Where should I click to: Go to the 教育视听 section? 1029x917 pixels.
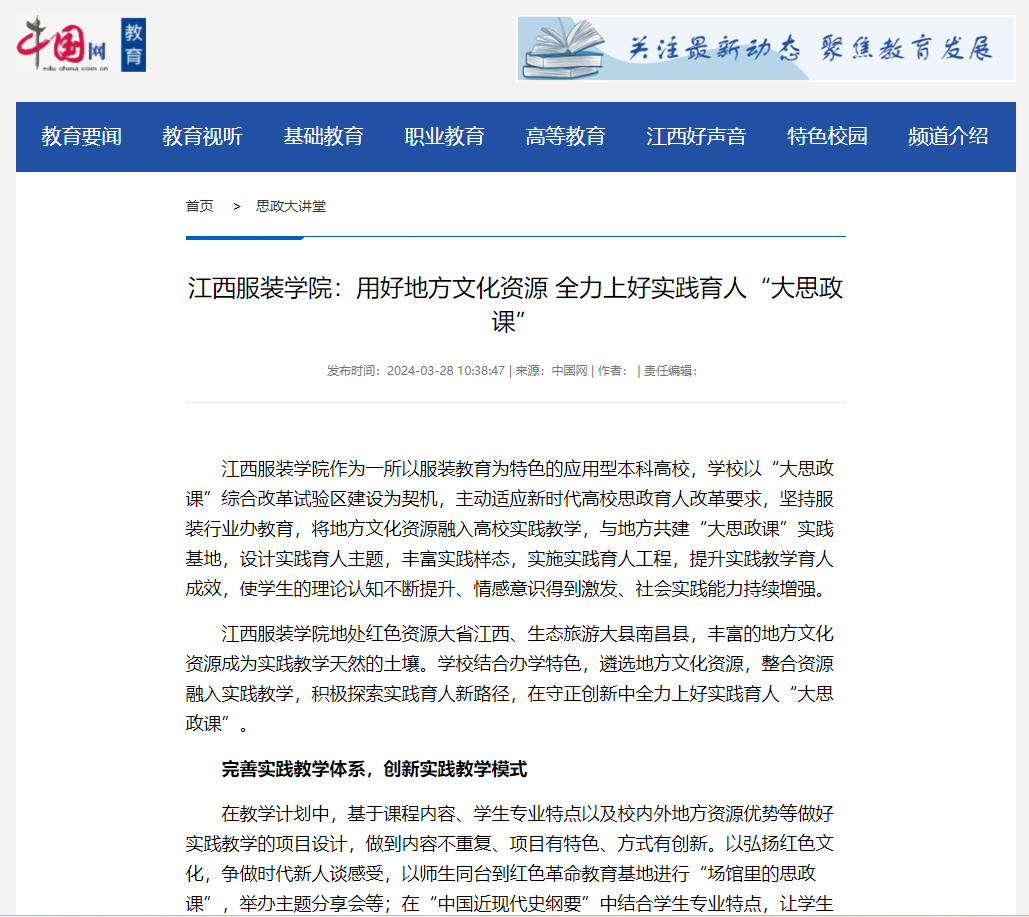[x=202, y=137]
